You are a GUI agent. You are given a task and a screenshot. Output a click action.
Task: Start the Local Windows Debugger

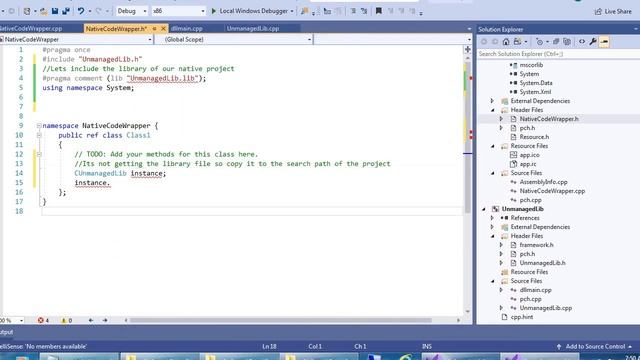[249, 11]
